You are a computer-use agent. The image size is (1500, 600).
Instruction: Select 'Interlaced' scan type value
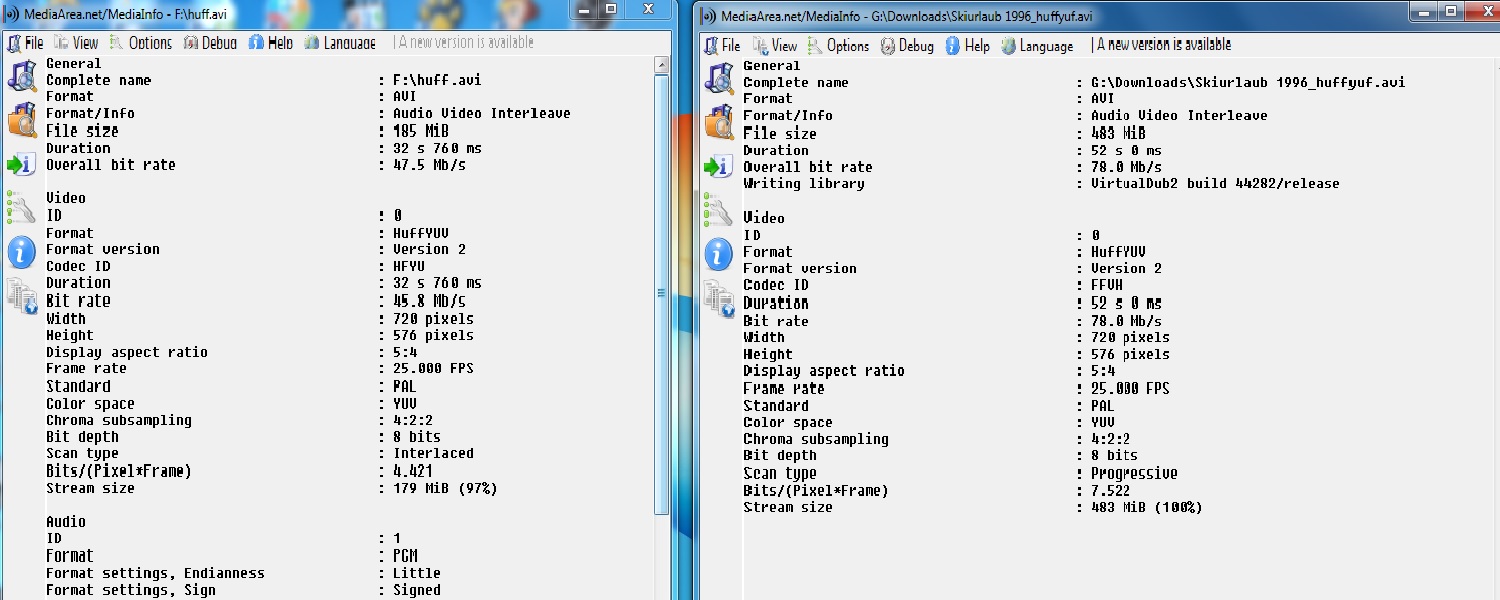pos(433,453)
